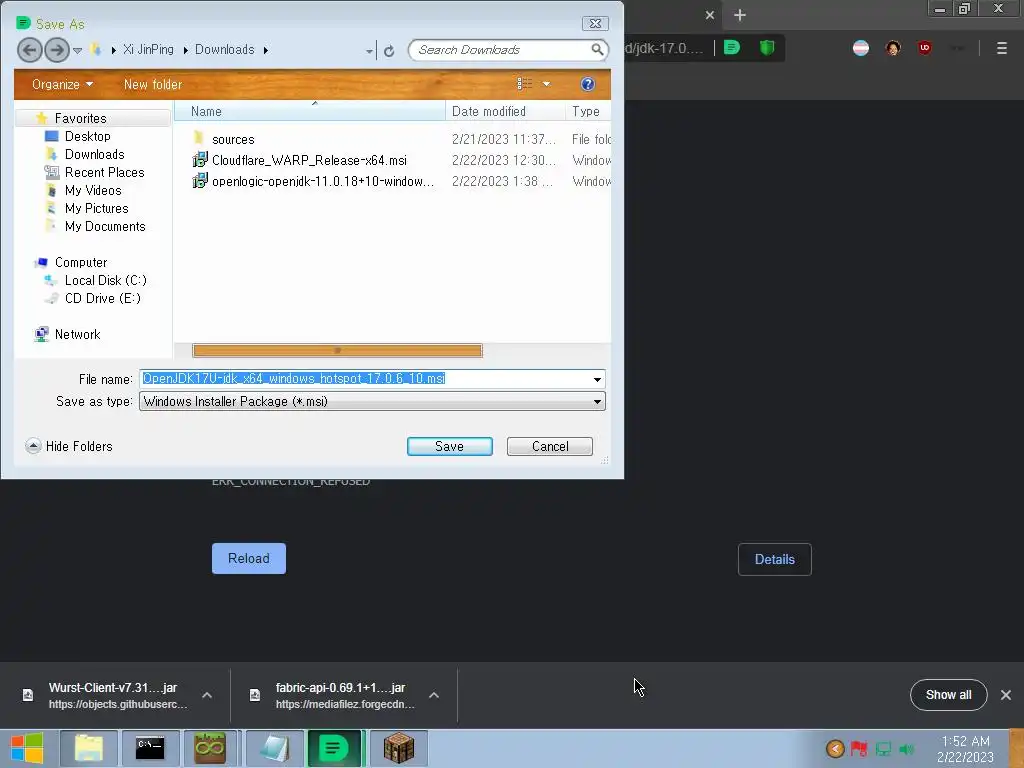1024x768 pixels.
Task: Open the dialog Help icon
Action: pos(587,84)
